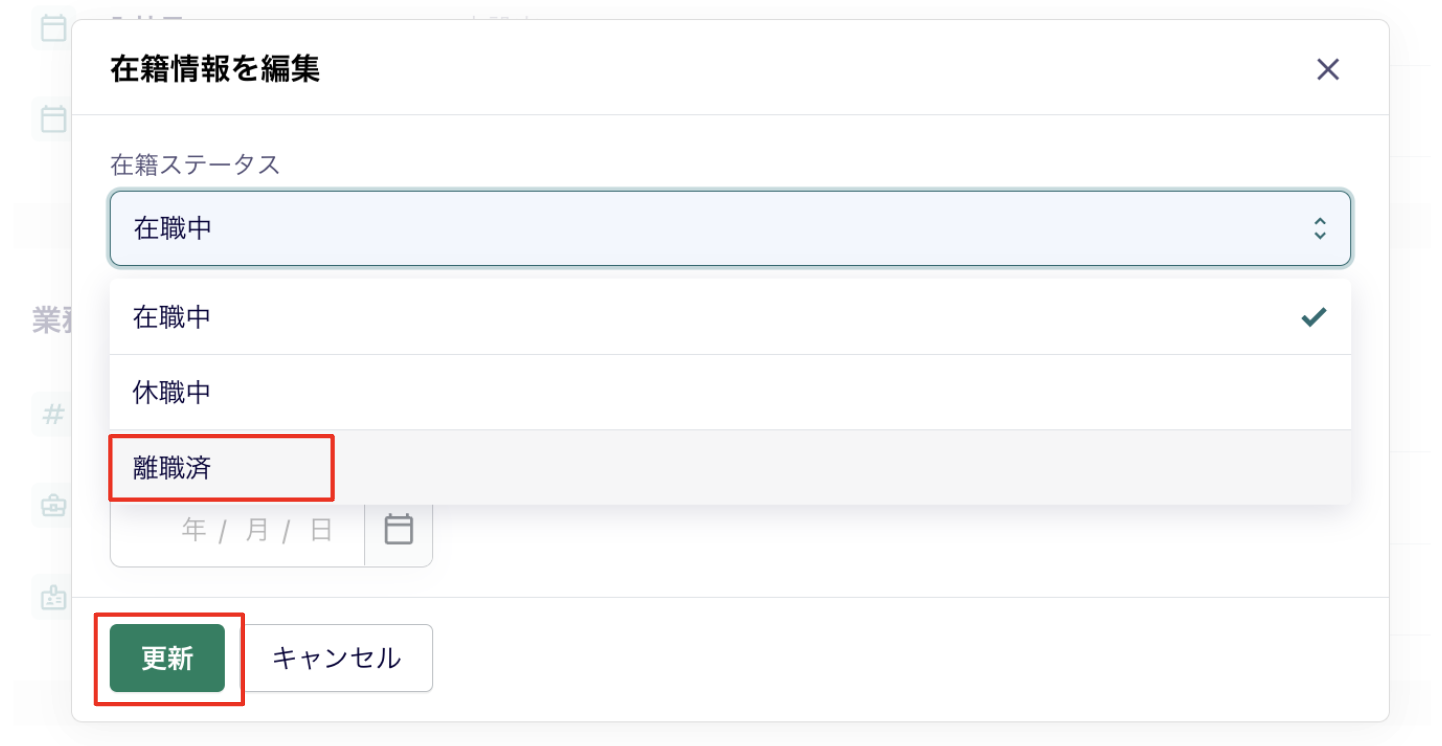This screenshot has width=1442, height=746.
Task: Toggle the status selector up-down chevrons
Action: pos(1320,228)
